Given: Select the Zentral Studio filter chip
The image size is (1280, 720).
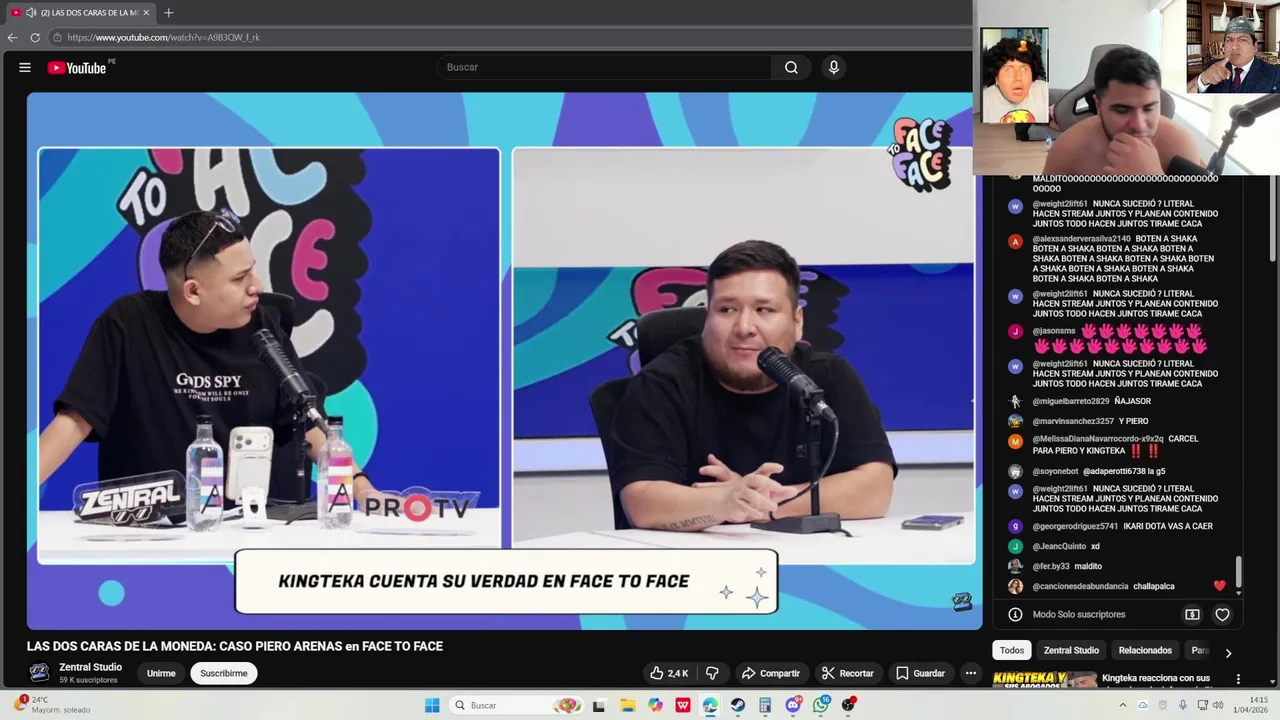Looking at the screenshot, I should [1071, 650].
